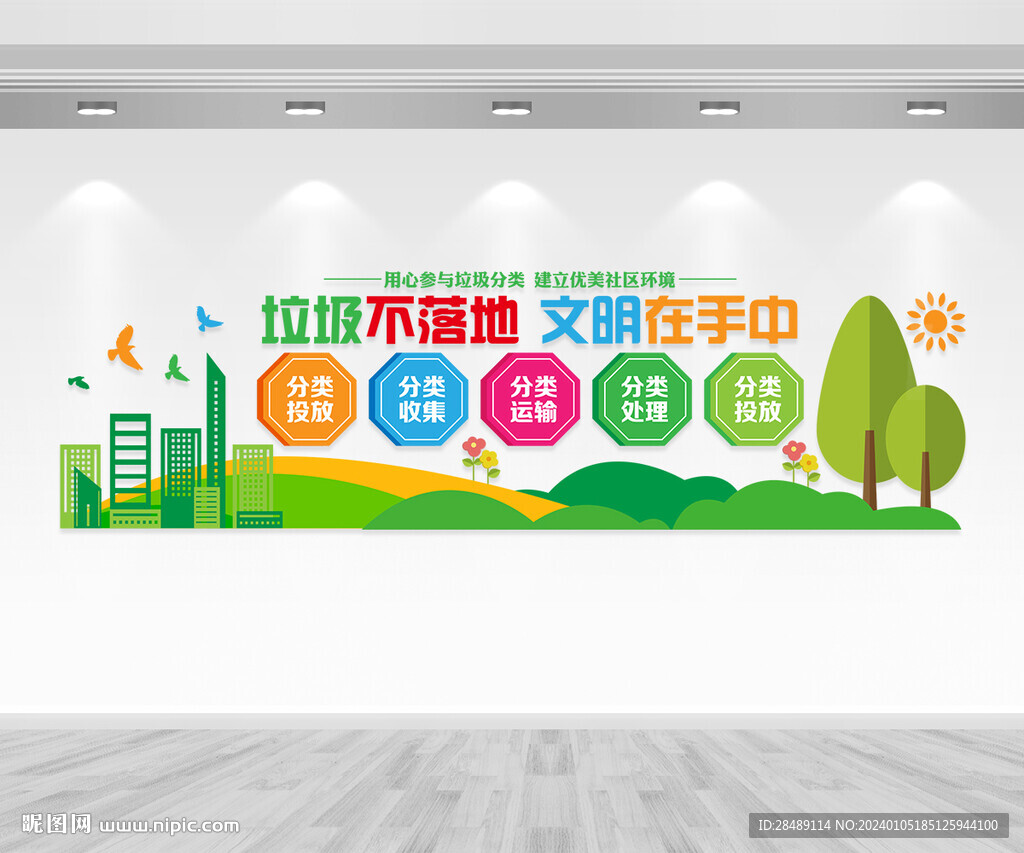Click the subtitle 用心参与垃圾分类
Image resolution: width=1024 pixels, height=853 pixels.
pyautogui.click(x=454, y=280)
